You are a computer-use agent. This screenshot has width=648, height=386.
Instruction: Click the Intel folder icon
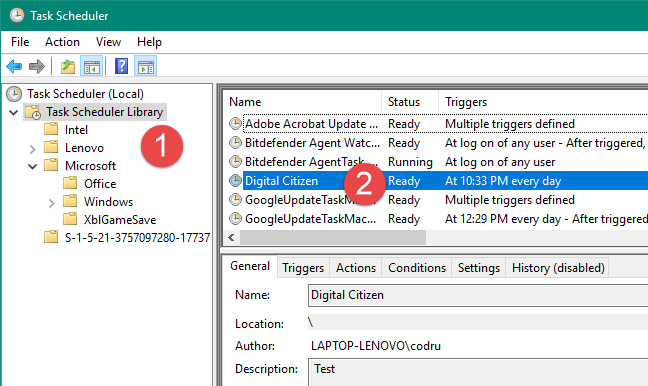click(51, 129)
